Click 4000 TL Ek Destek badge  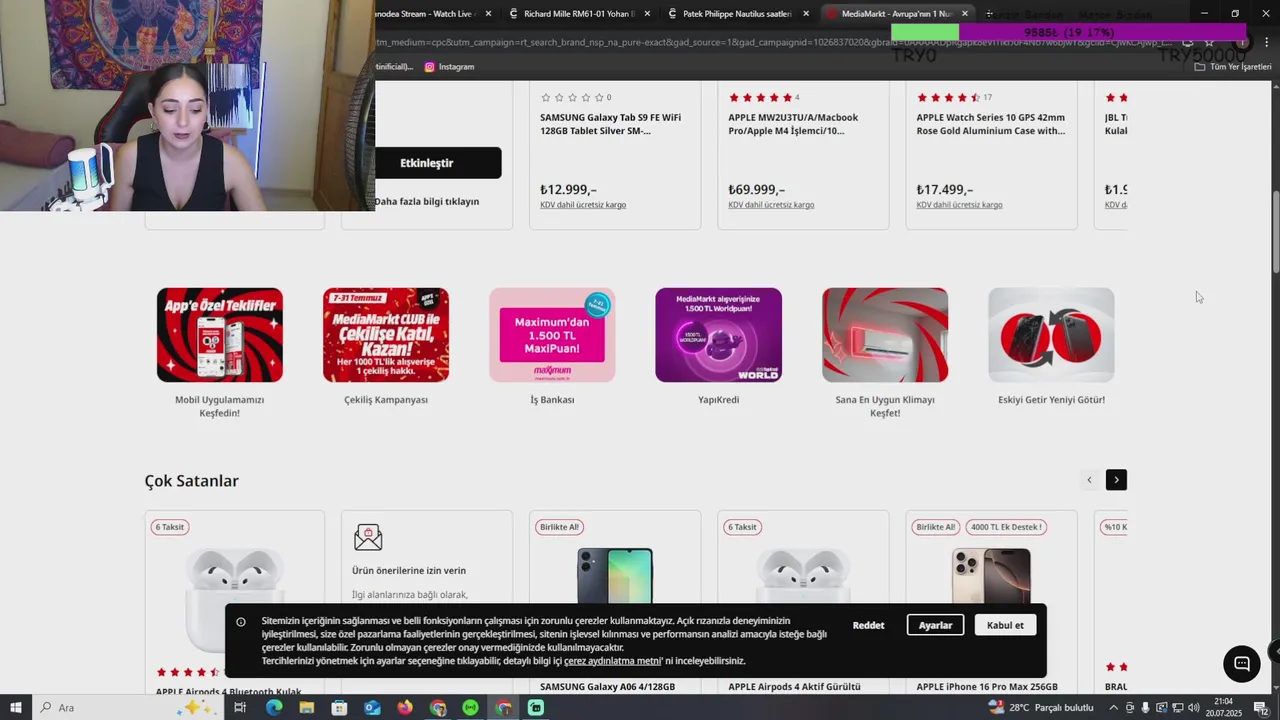point(1006,527)
